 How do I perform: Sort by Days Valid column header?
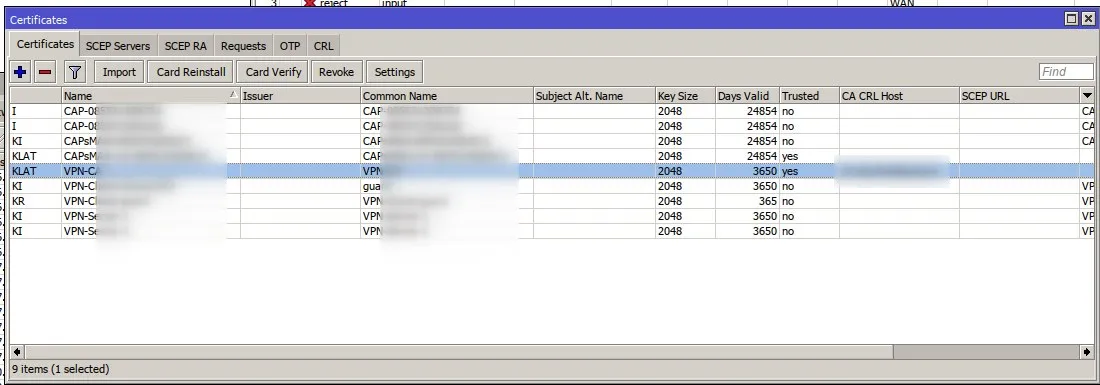[x=747, y=96]
